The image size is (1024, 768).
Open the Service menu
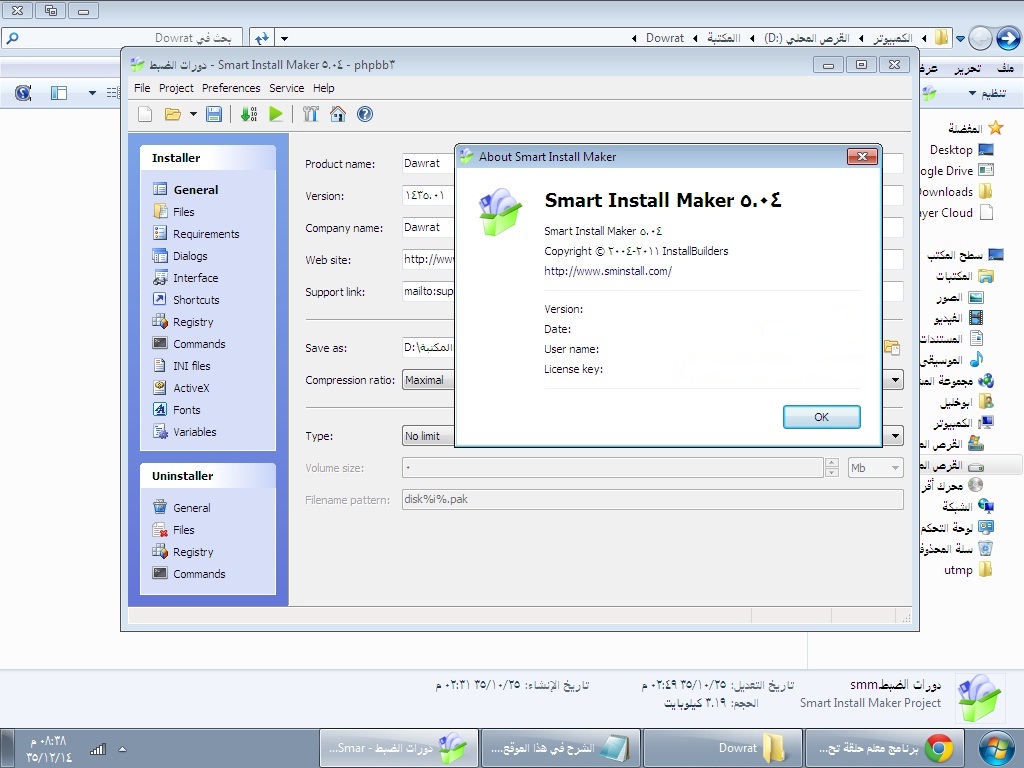[x=287, y=88]
